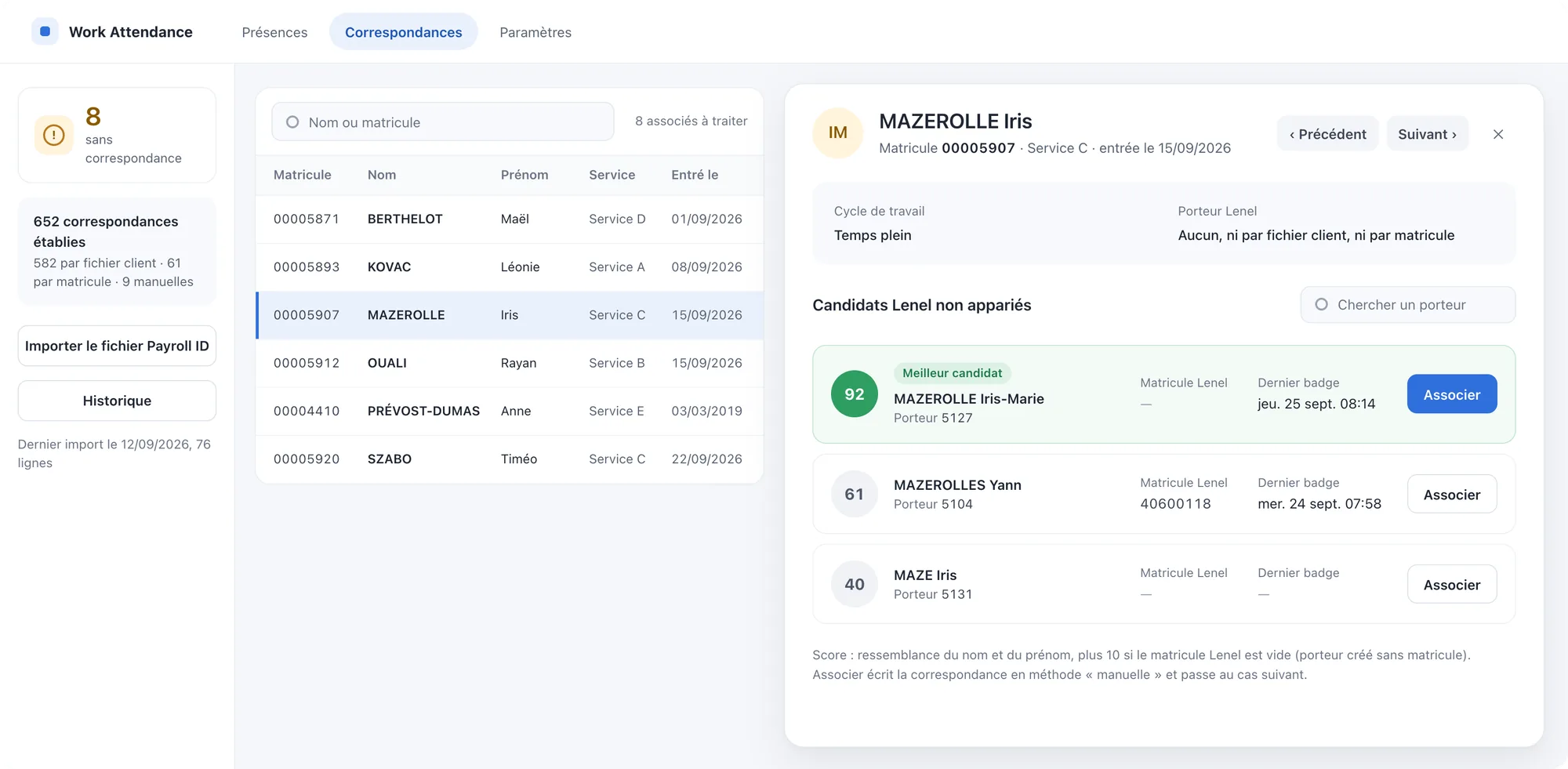Select the OUALI Rayan row

510,363
